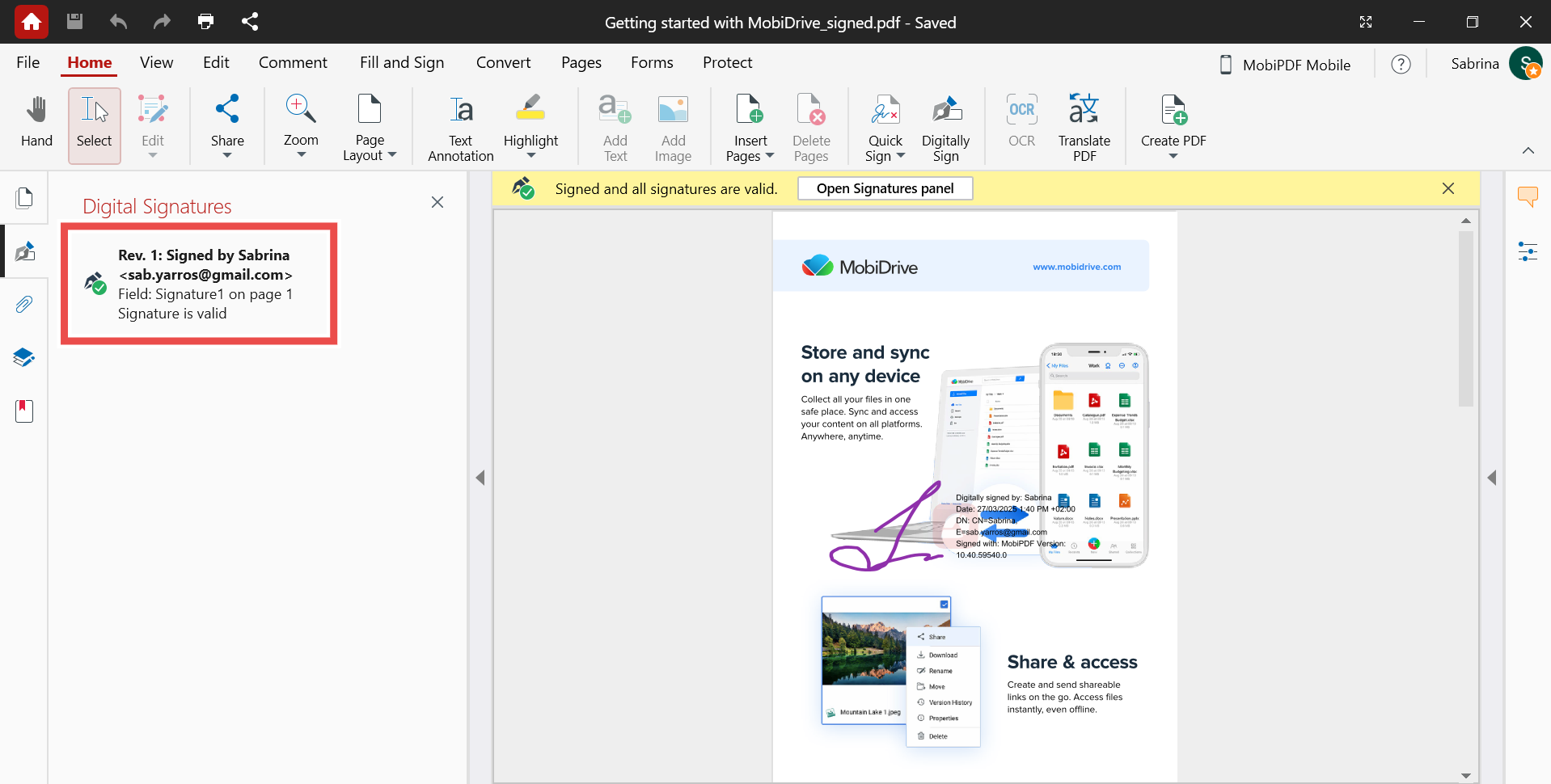1551x784 pixels.
Task: Collapse the ribbon with the chevron
Action: 1528,150
